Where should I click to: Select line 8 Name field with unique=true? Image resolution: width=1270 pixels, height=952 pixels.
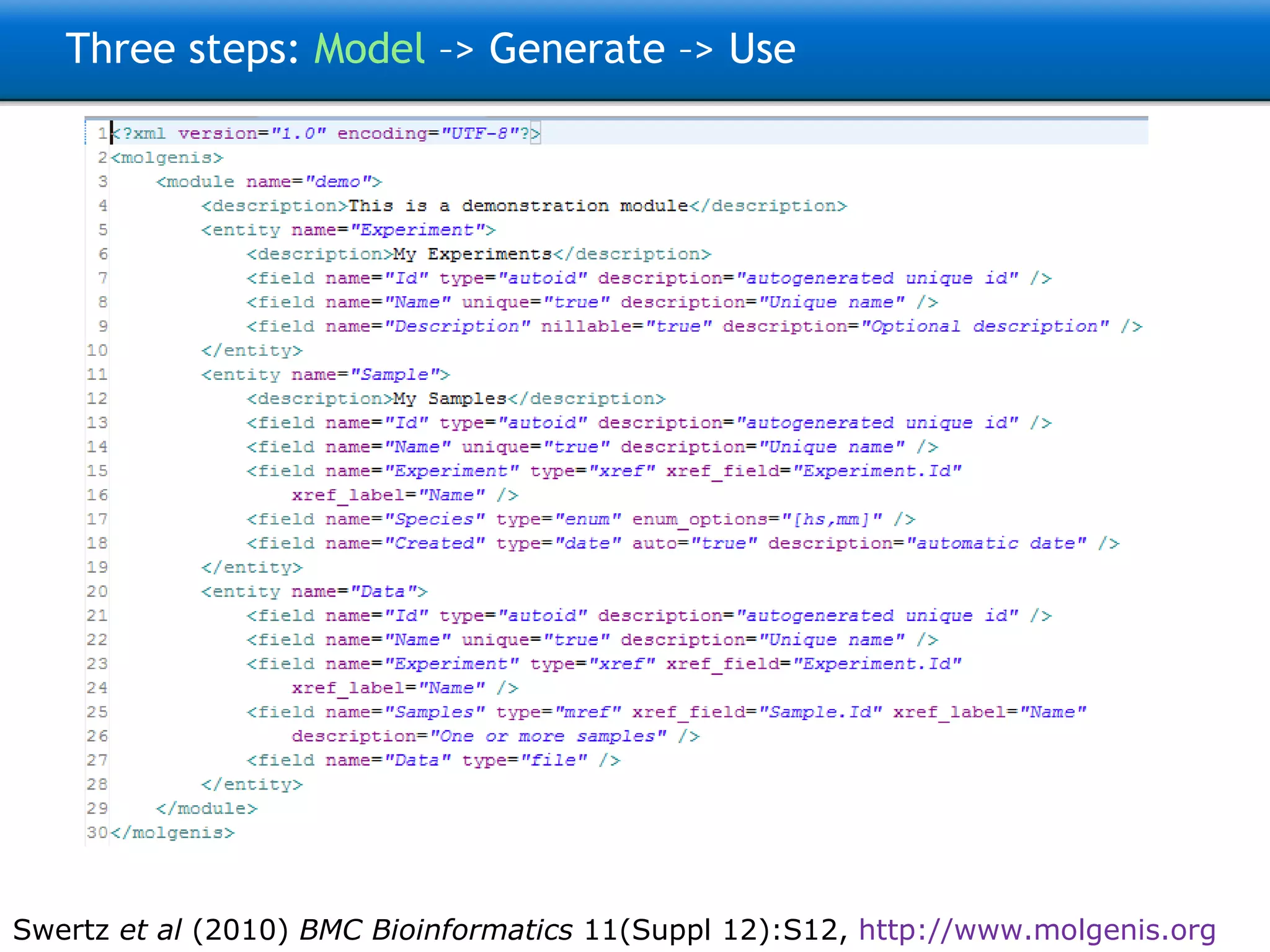(x=592, y=302)
